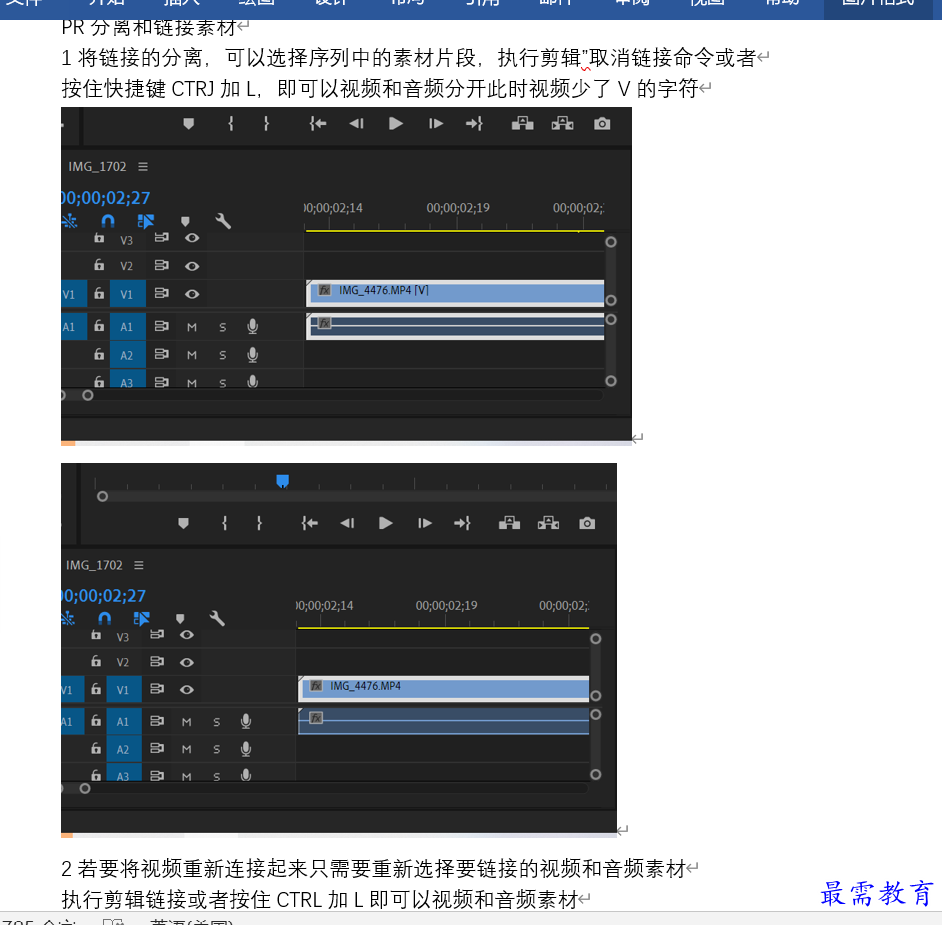Screen dimensions: 942x925
Task: Step forward one frame in first screenshot
Action: tap(436, 124)
